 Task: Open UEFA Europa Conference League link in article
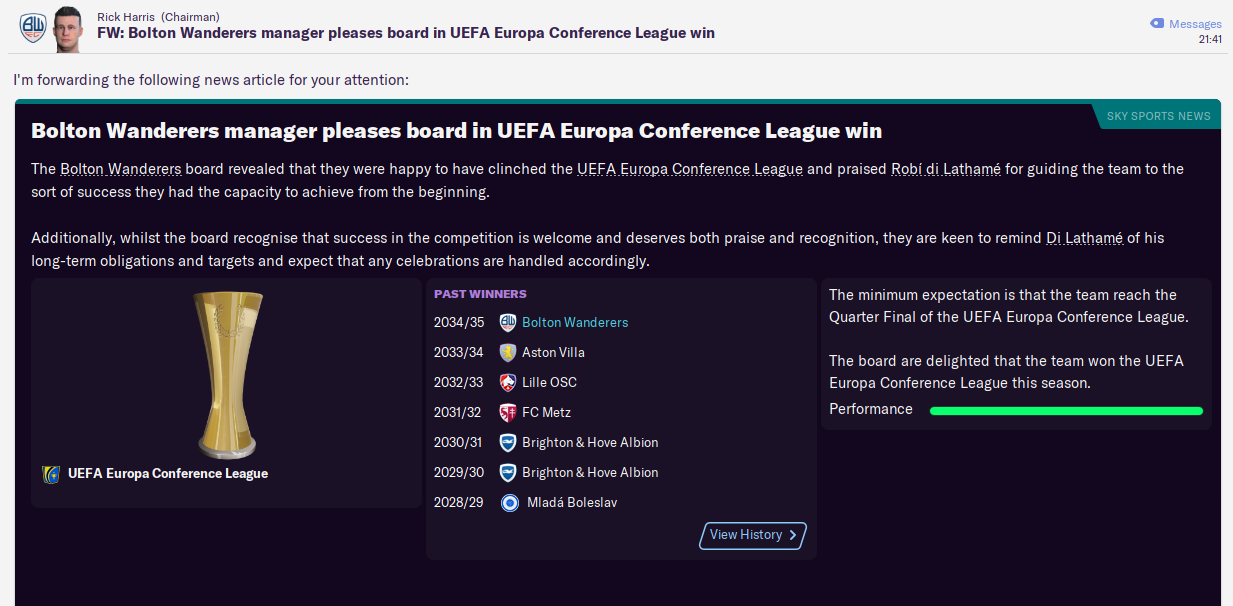[689, 169]
